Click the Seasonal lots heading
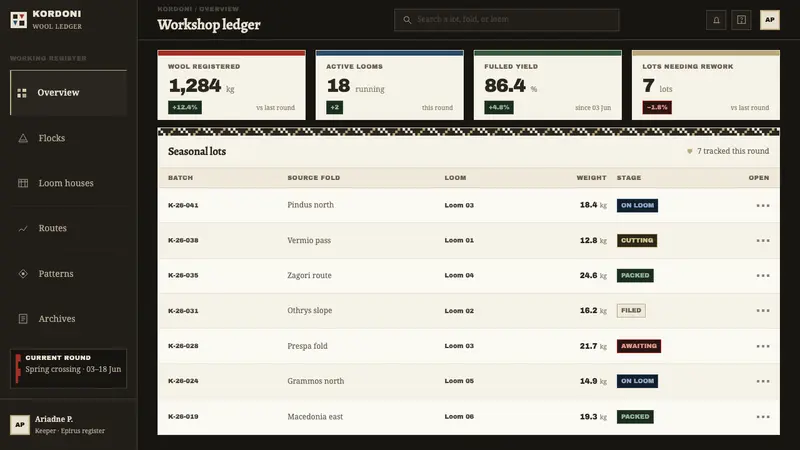Image resolution: width=800 pixels, height=450 pixels. [x=197, y=152]
